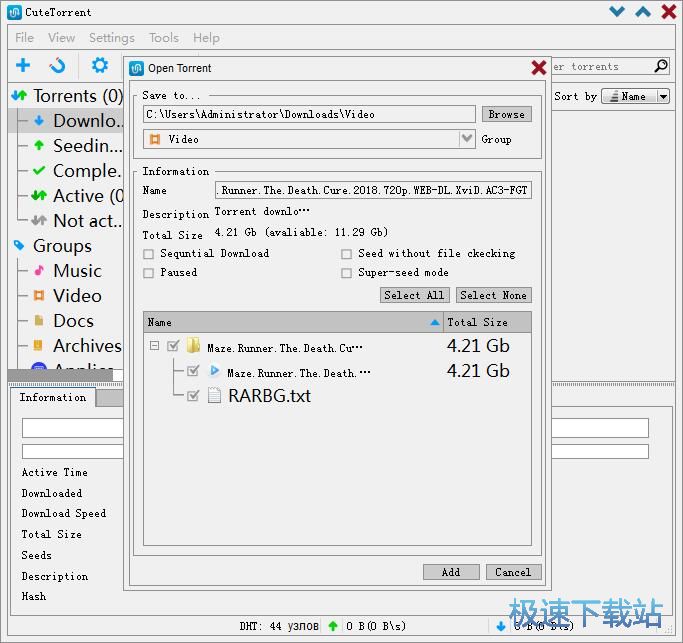Viewport: 683px width, 643px height.
Task: Click the RARBG.txt file icon
Action: click(214, 396)
